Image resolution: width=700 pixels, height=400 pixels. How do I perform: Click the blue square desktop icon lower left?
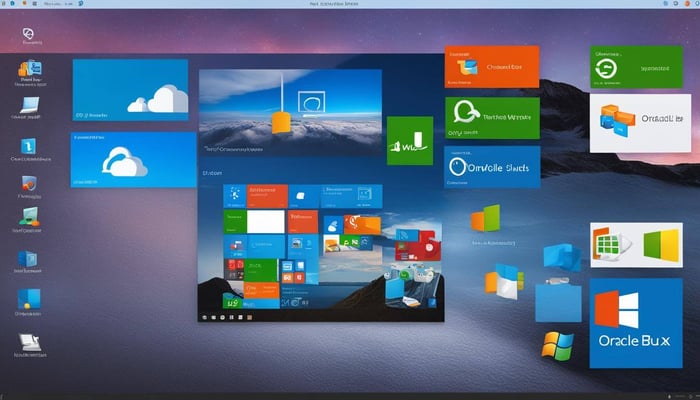click(x=28, y=297)
